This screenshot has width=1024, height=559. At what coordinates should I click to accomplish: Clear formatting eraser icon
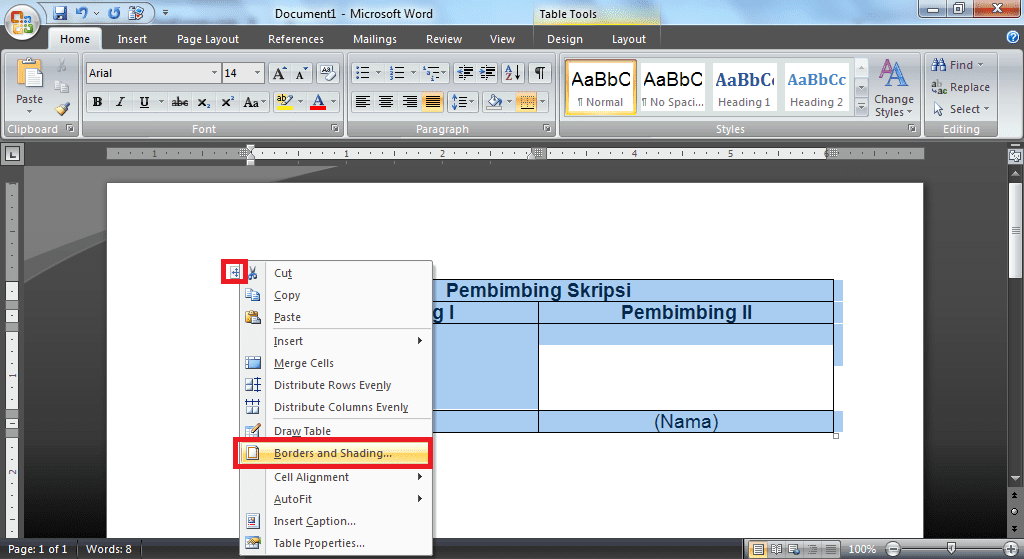coord(327,73)
